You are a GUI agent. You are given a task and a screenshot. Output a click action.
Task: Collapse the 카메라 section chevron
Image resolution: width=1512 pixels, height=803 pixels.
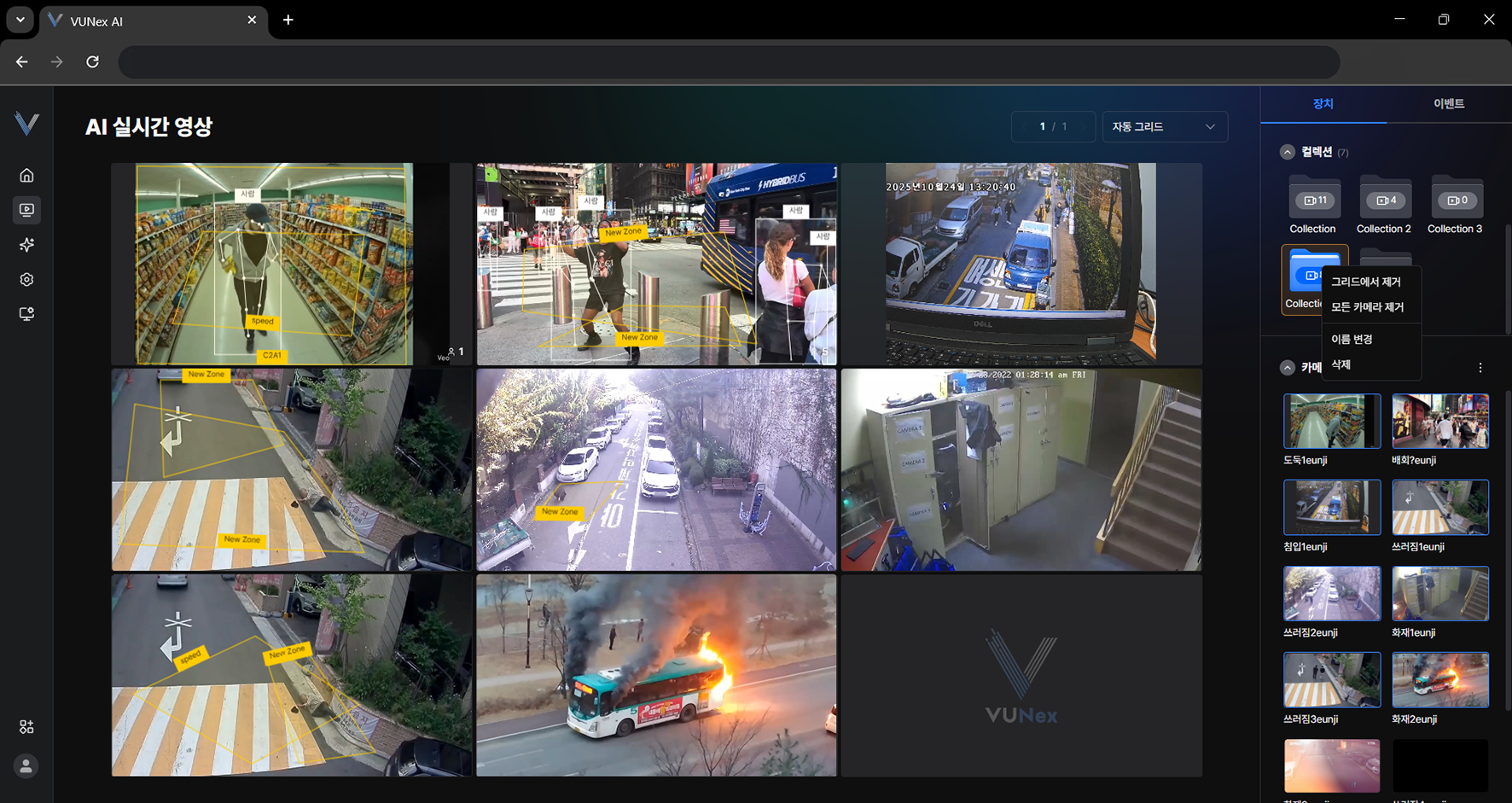(x=1287, y=368)
